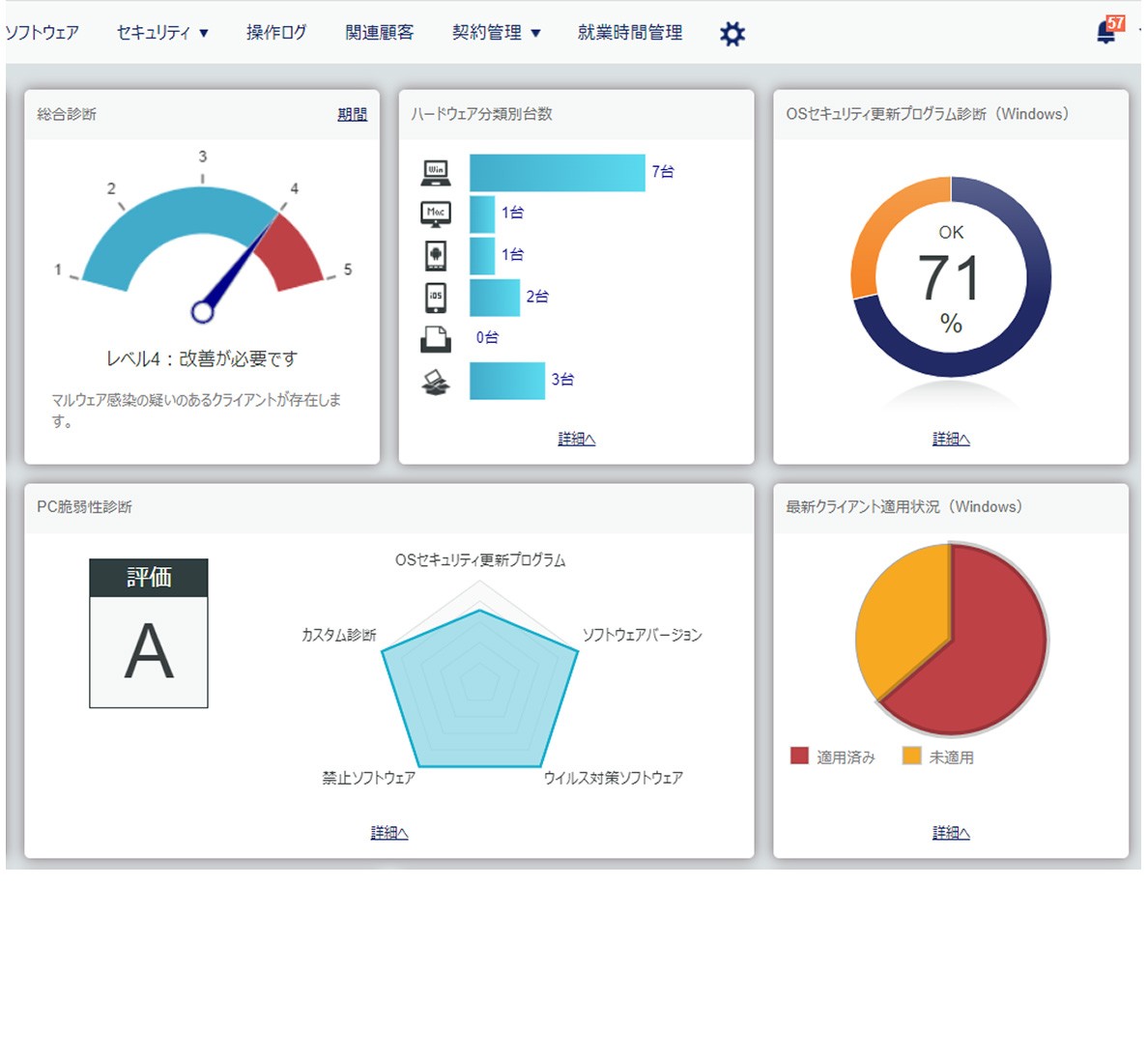Screen dimensions: 1148x1057
Task: Click the iOS device hardware icon
Action: click(x=436, y=297)
